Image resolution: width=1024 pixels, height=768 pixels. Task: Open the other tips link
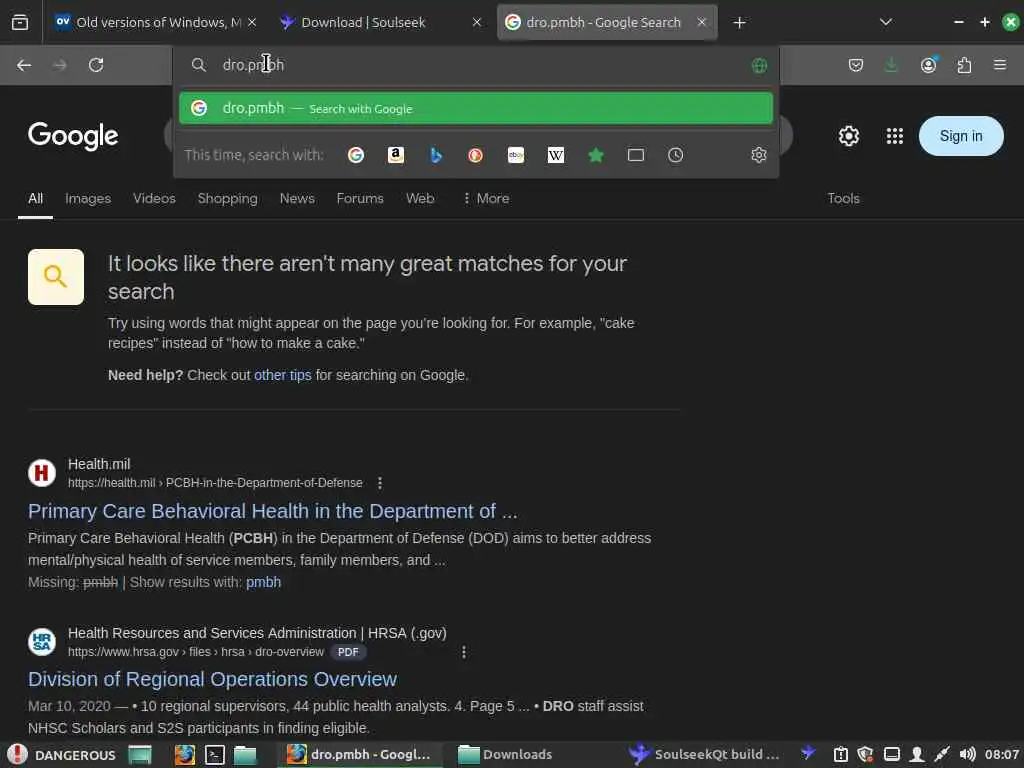(283, 376)
